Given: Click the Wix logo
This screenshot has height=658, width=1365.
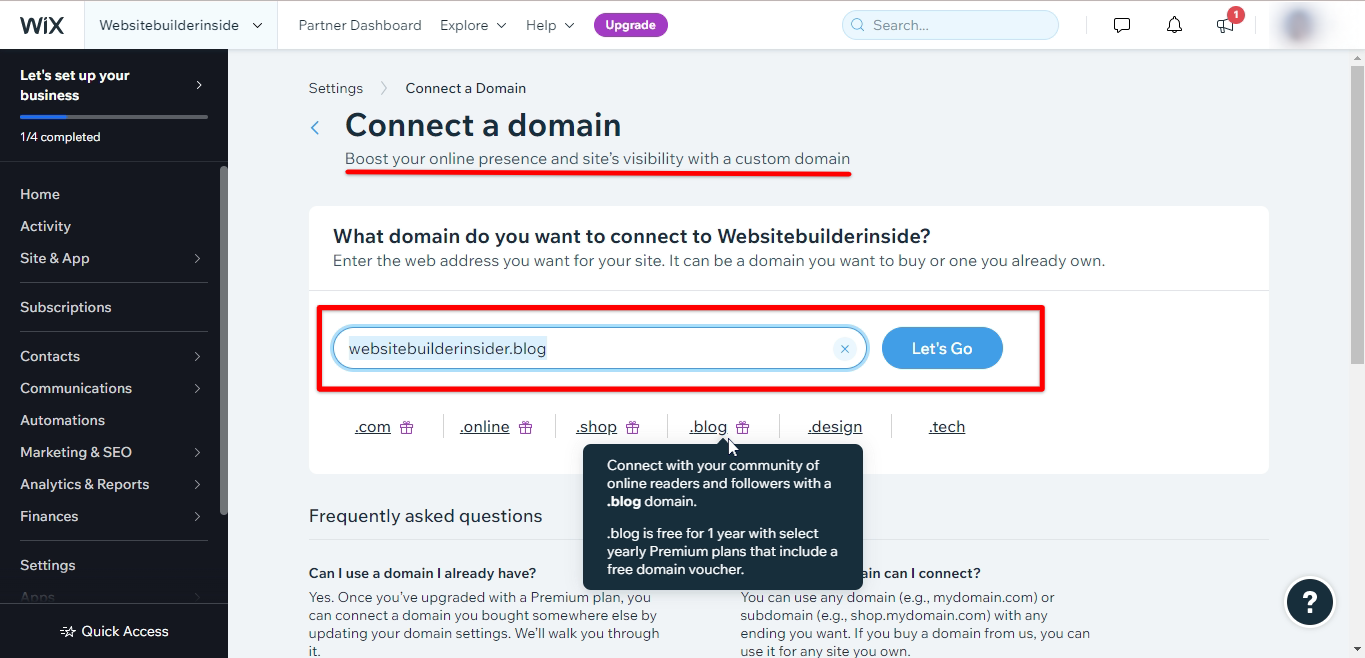Looking at the screenshot, I should (42, 25).
